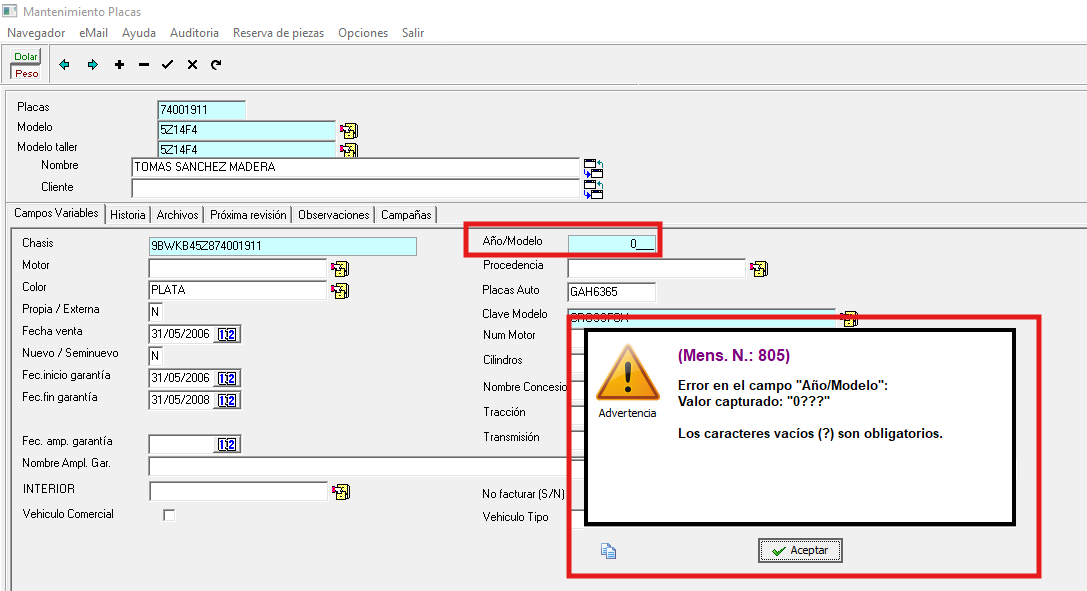Switch currency to Dolar

coord(26,57)
